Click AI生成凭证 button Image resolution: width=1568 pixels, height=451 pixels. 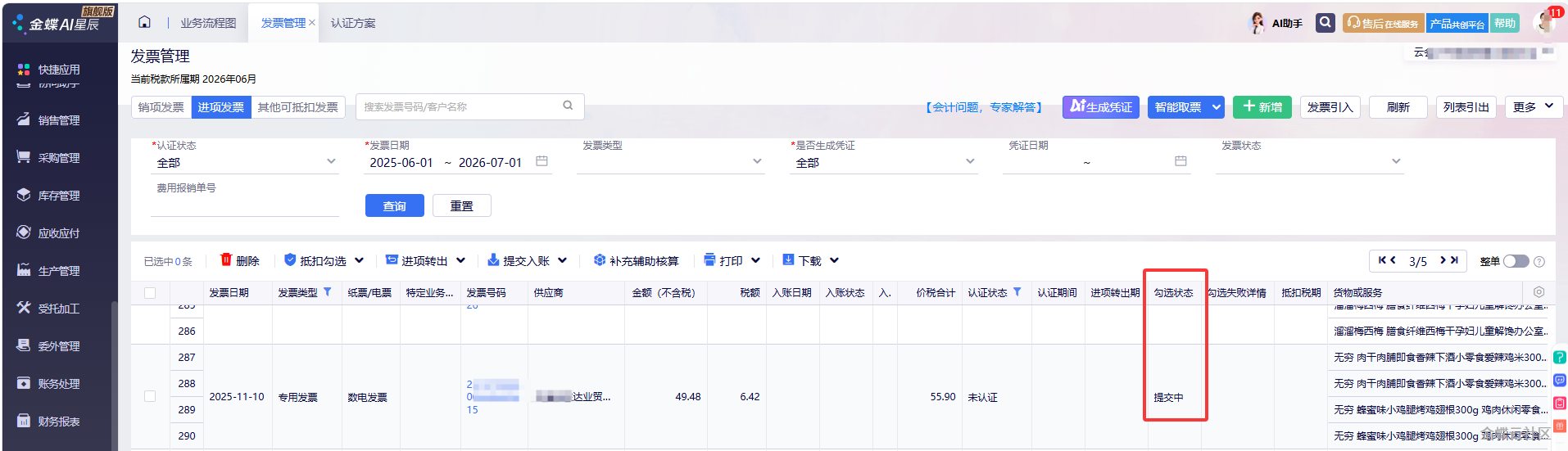click(x=1101, y=107)
